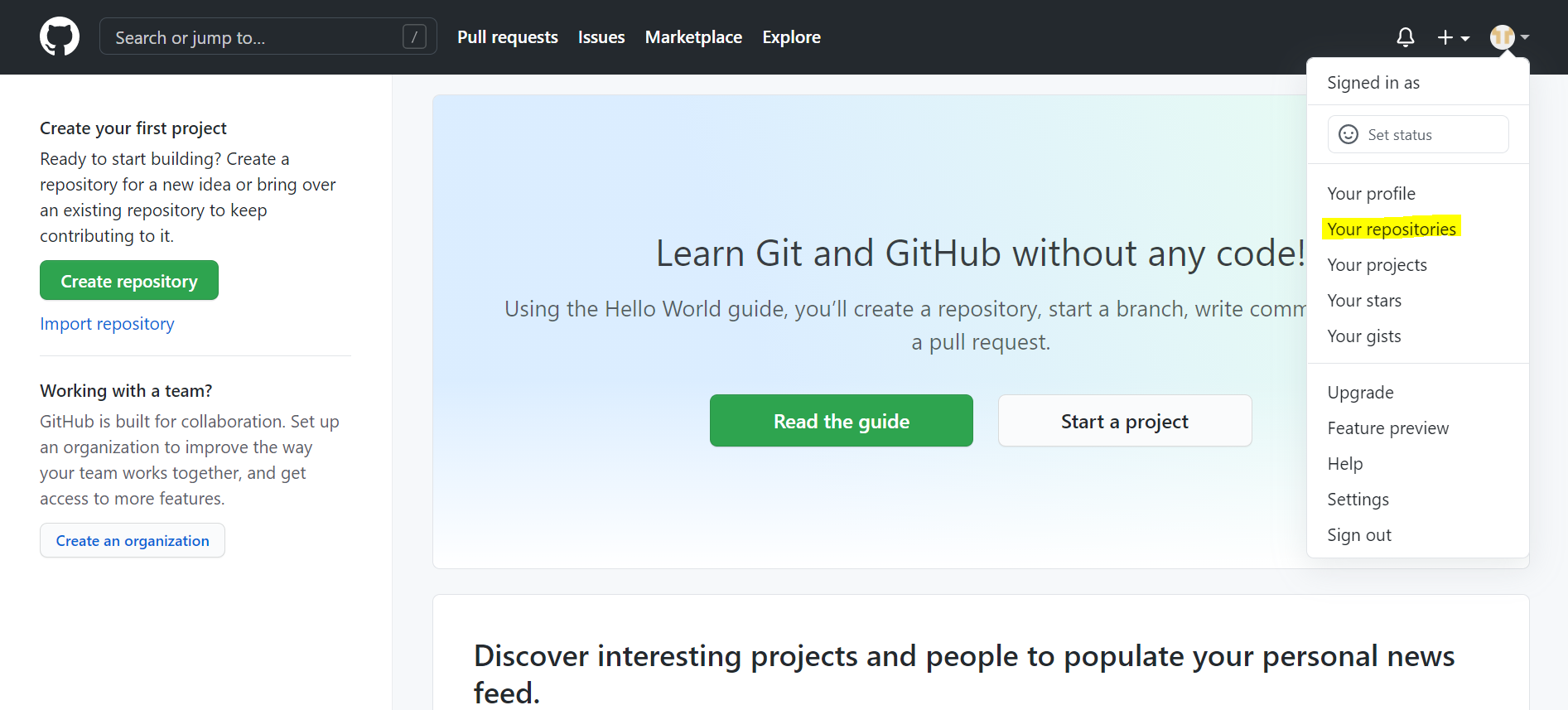The image size is (1568, 710).
Task: Go to Issues in the header
Action: [x=601, y=37]
